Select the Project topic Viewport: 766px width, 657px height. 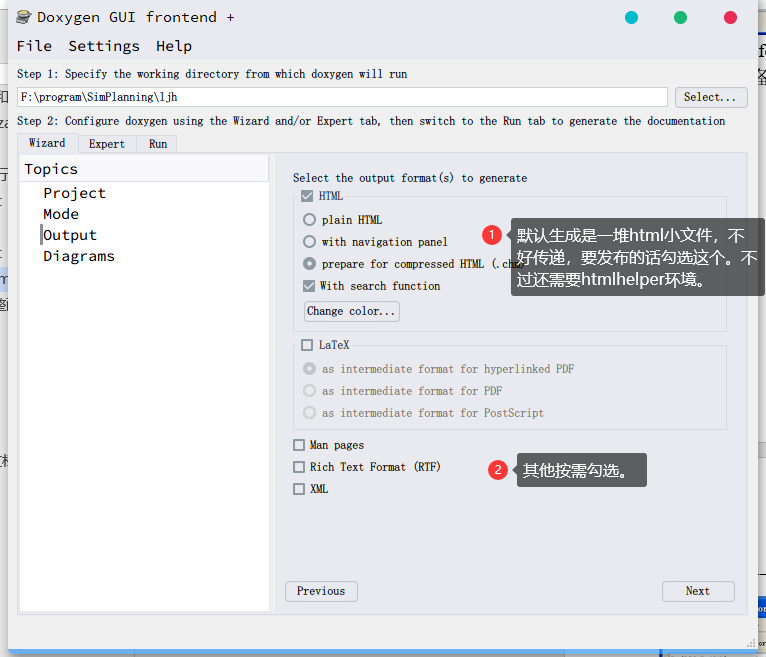coord(74,193)
